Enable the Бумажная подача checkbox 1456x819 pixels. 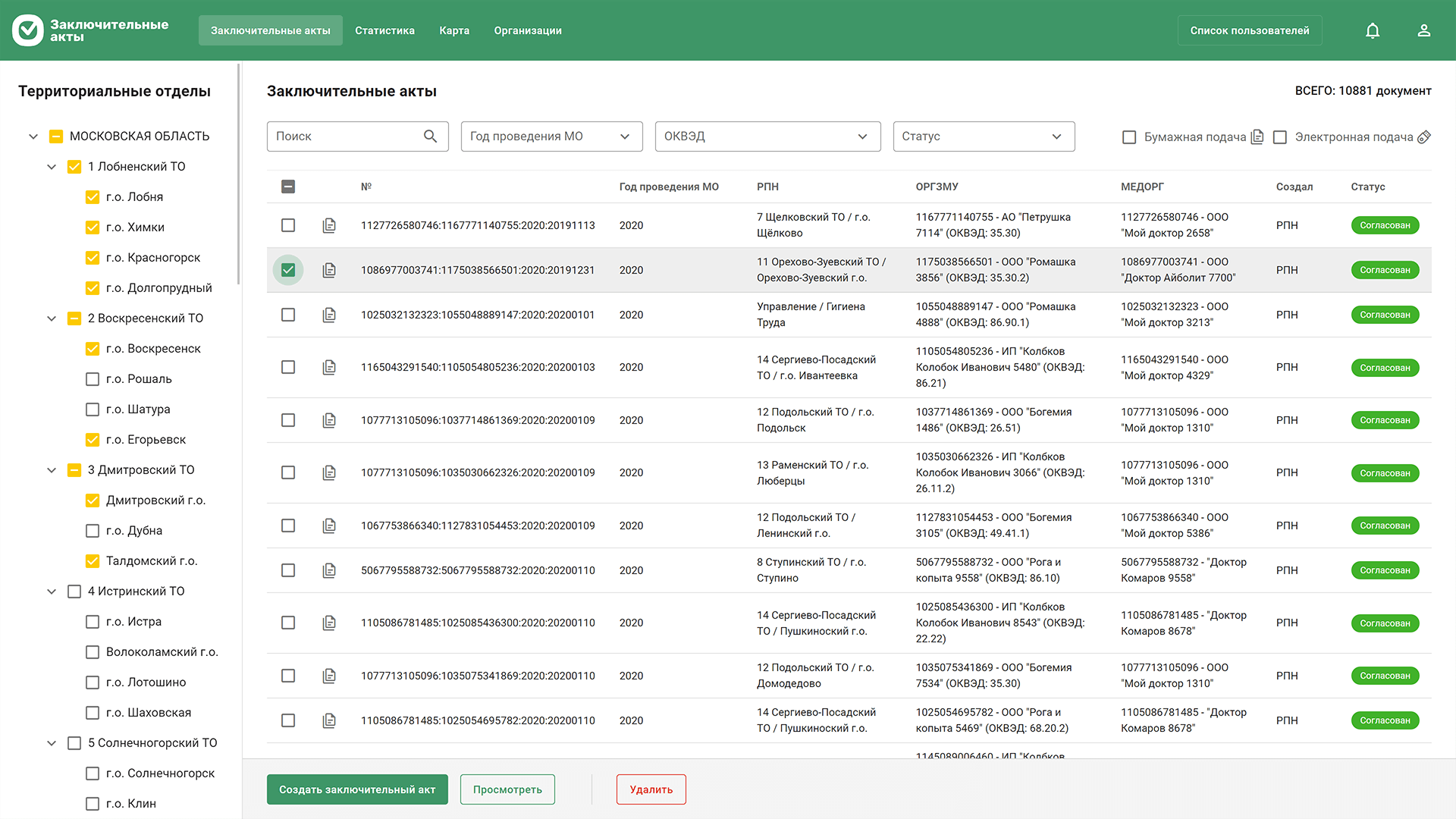1129,137
